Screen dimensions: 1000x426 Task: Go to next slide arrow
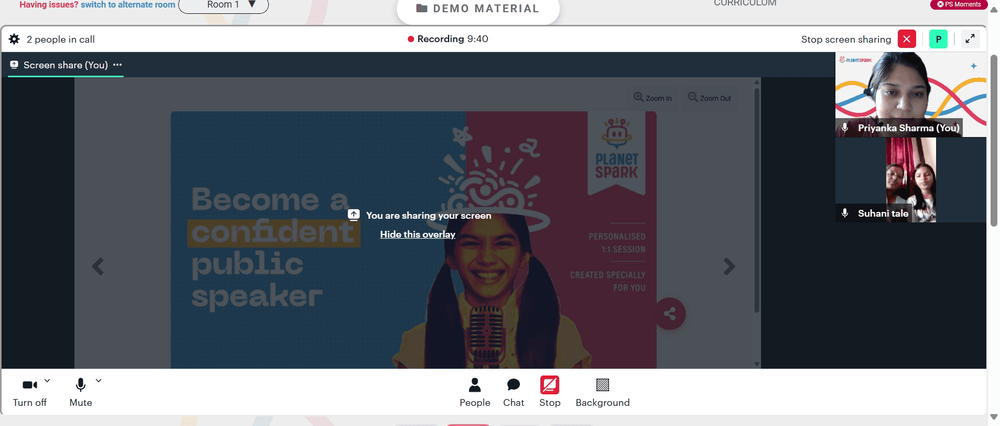(729, 266)
